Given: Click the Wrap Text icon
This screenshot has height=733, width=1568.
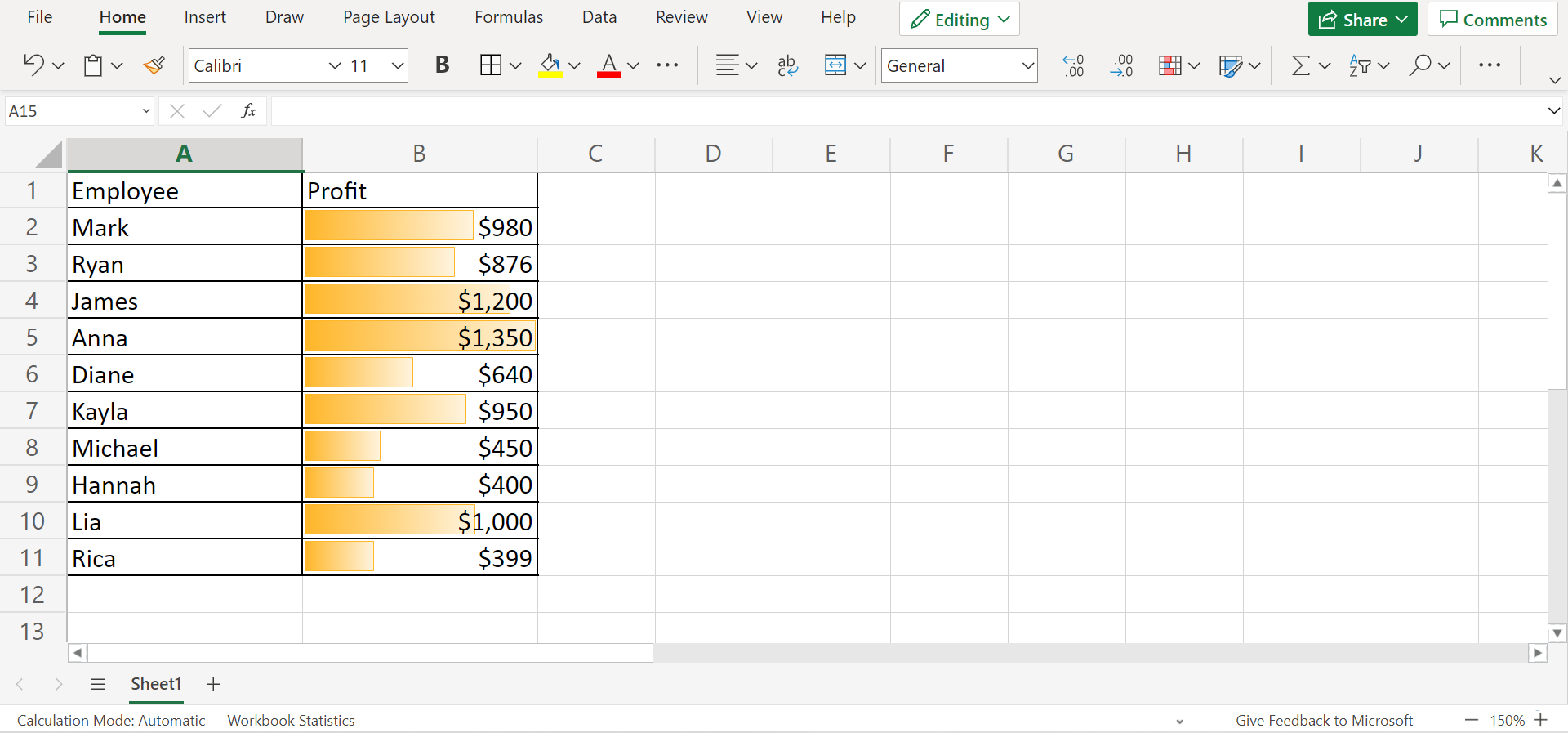Looking at the screenshot, I should (787, 65).
